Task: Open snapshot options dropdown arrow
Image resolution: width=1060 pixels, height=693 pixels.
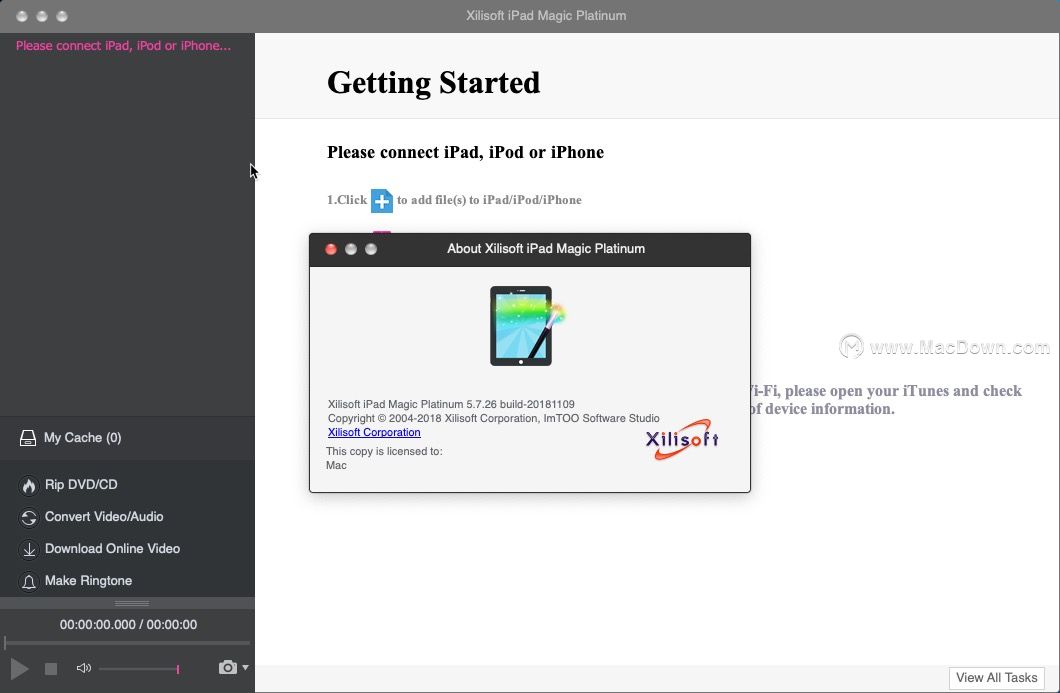Action: tap(245, 667)
